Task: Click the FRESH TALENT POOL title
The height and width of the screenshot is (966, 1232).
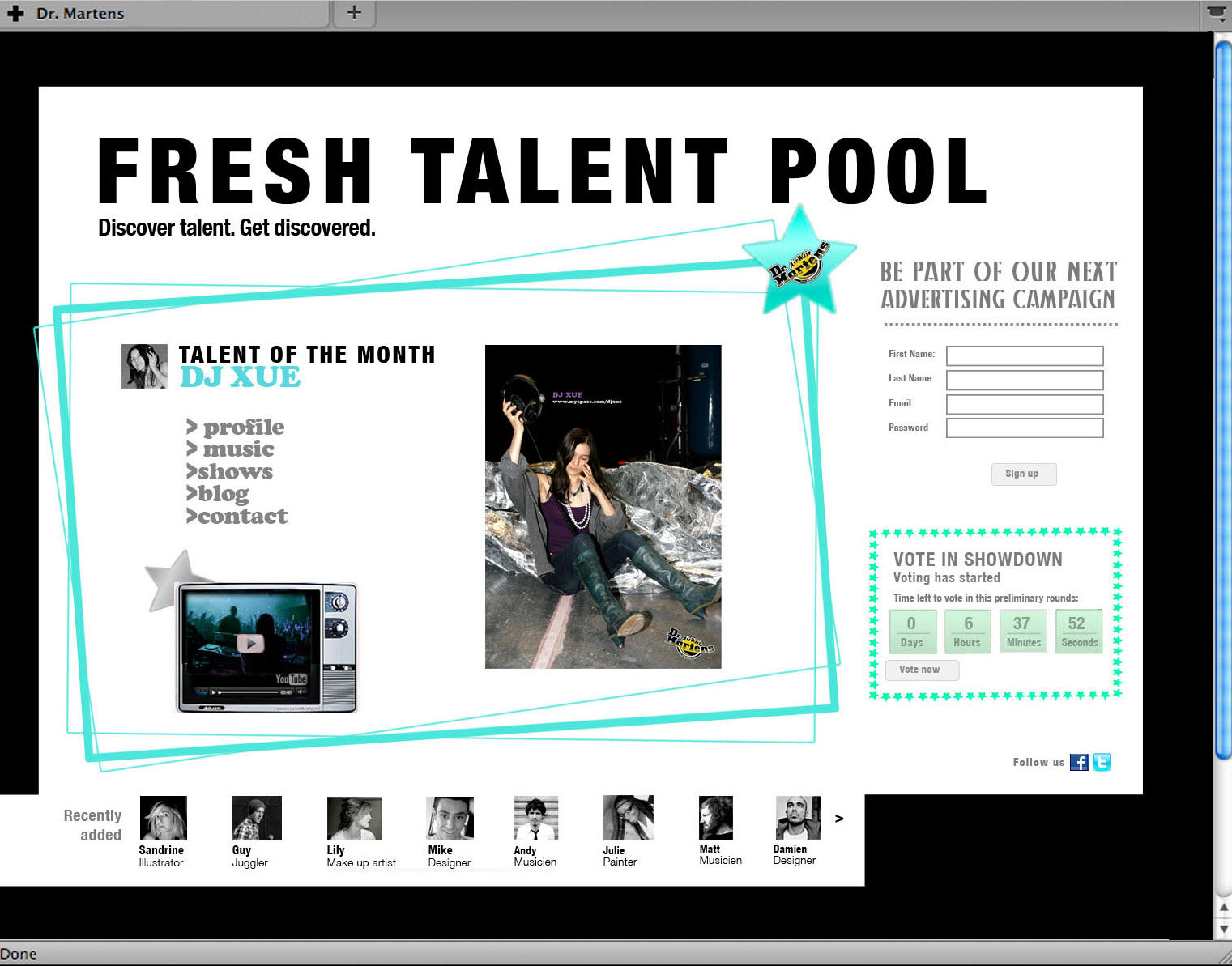Action: [x=542, y=171]
